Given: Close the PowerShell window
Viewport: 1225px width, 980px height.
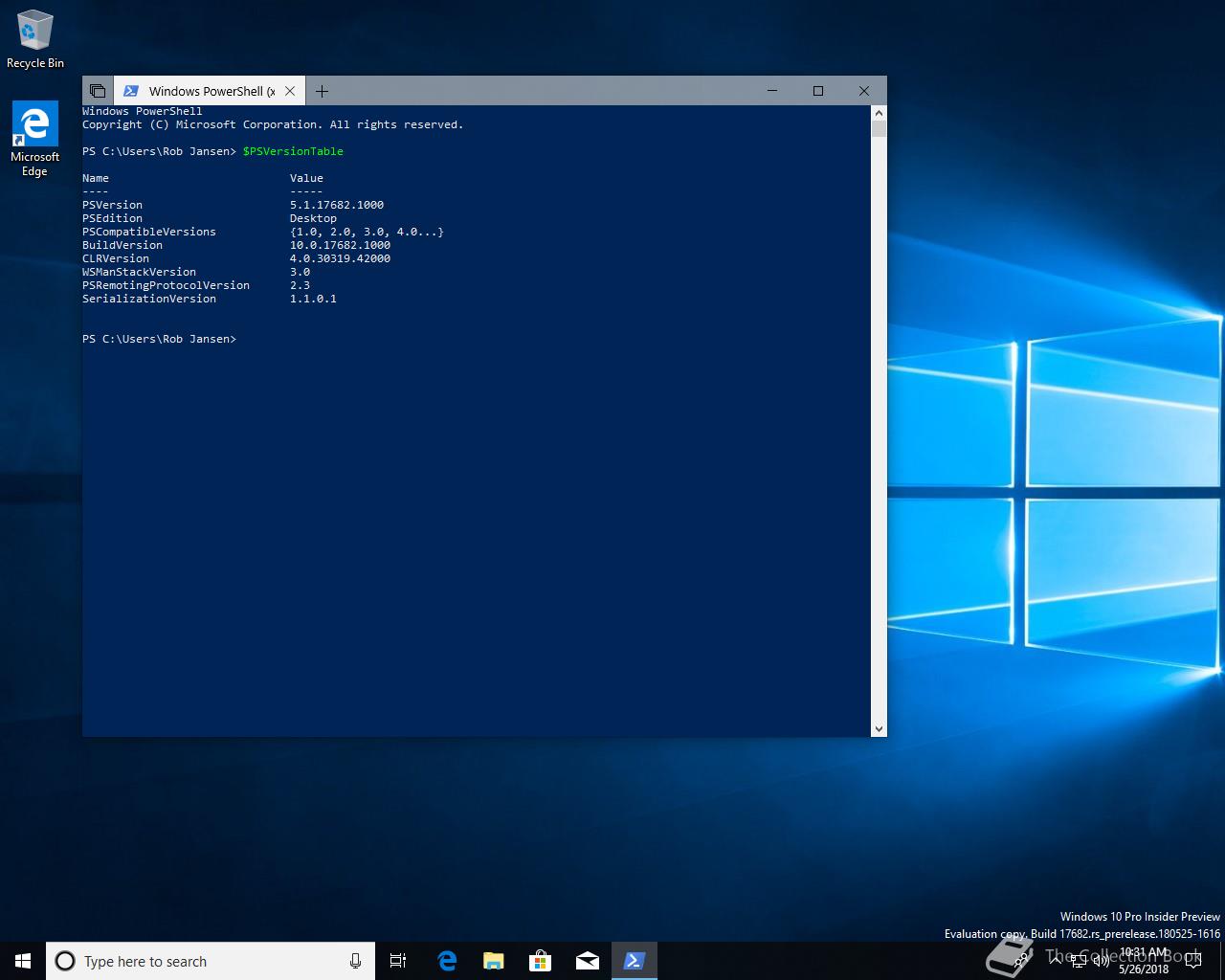Looking at the screenshot, I should [864, 91].
